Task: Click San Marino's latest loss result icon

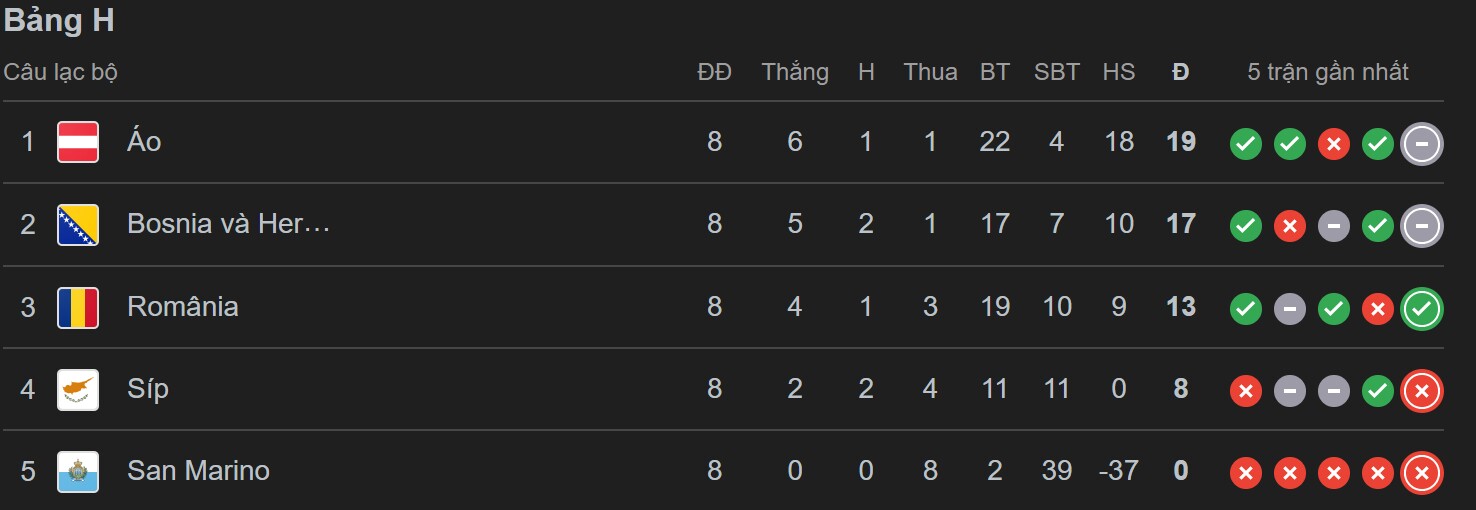Action: click(1421, 472)
